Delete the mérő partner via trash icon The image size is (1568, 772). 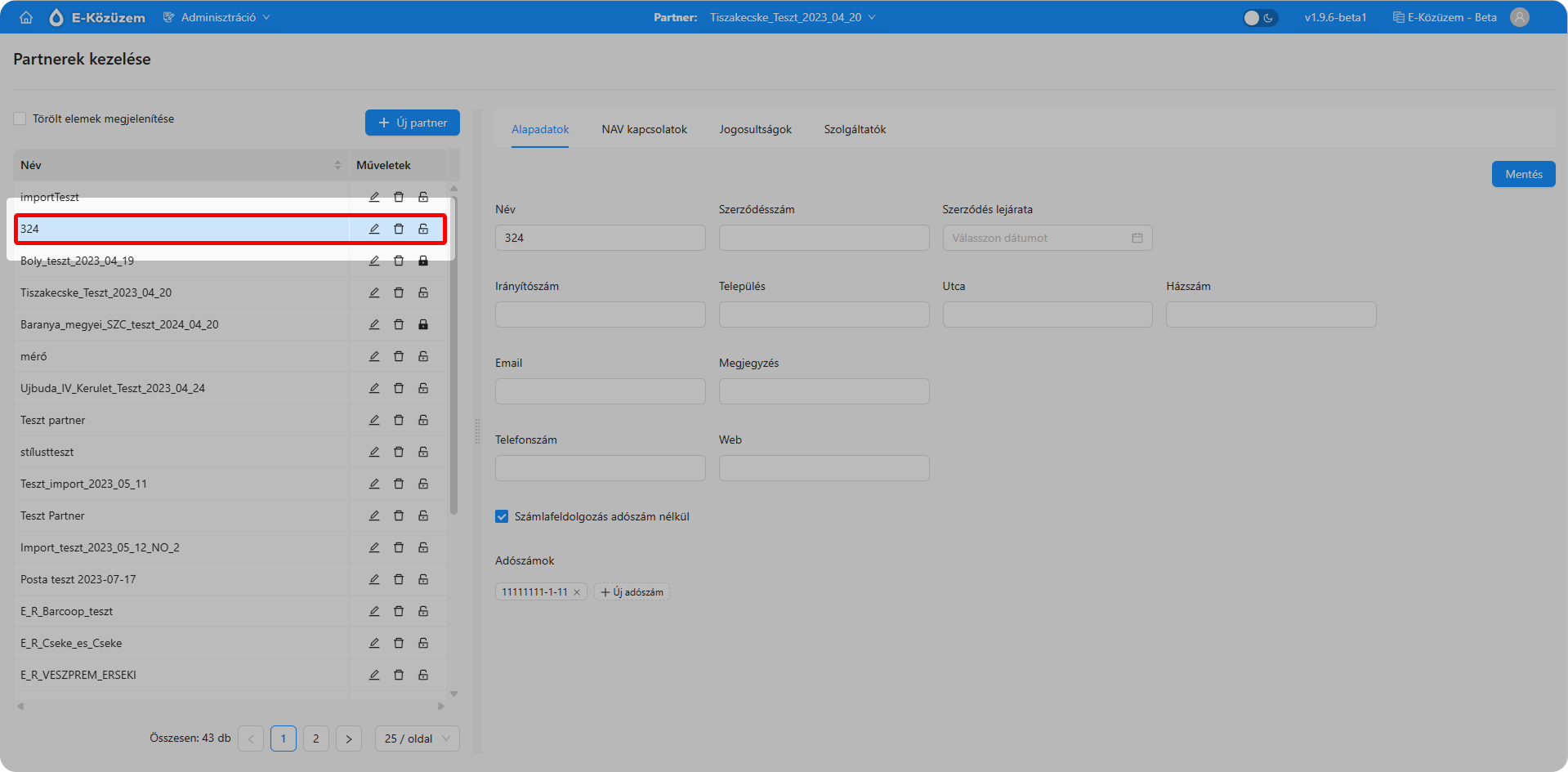(399, 356)
